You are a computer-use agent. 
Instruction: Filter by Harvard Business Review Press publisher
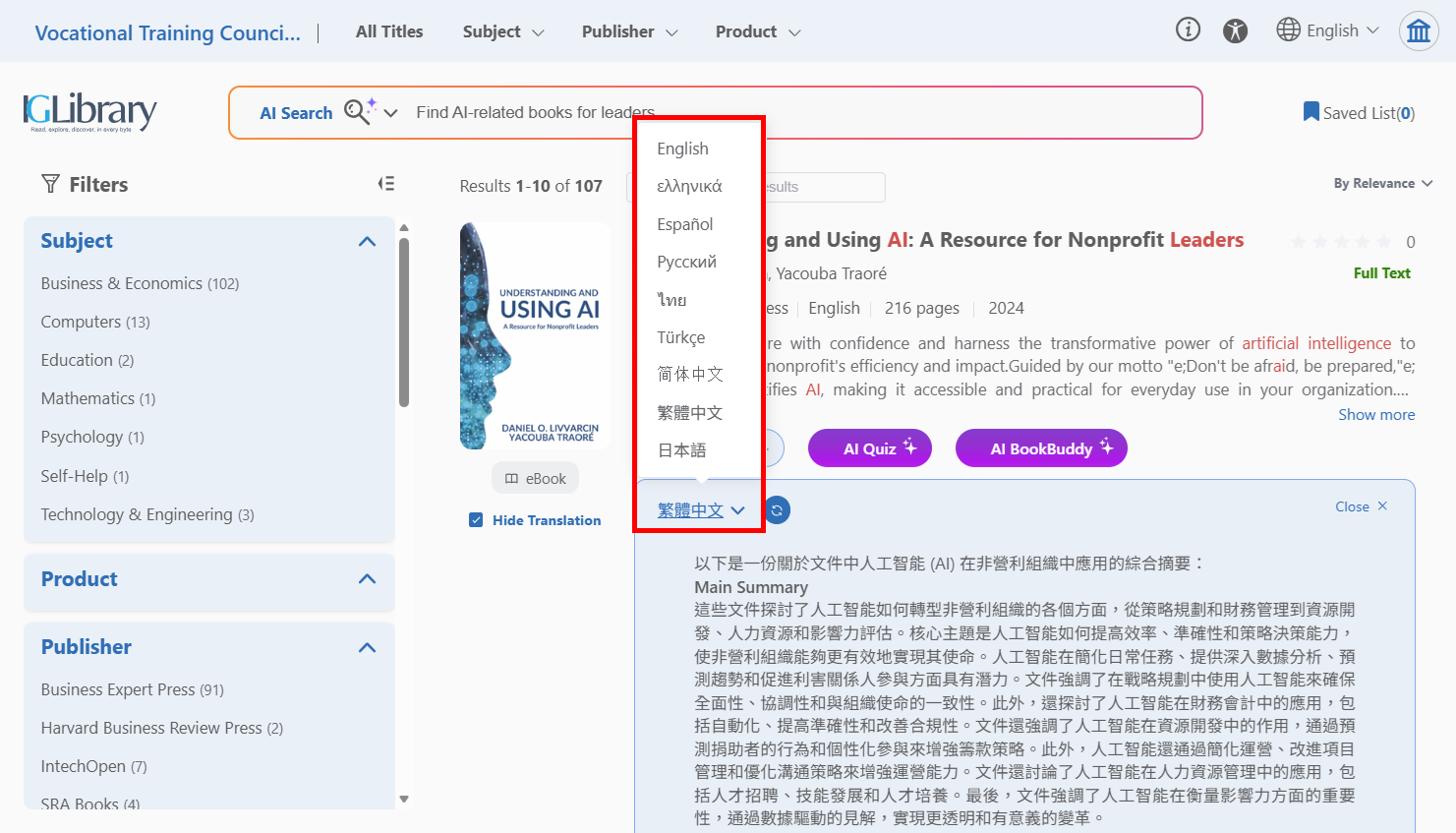tap(162, 728)
